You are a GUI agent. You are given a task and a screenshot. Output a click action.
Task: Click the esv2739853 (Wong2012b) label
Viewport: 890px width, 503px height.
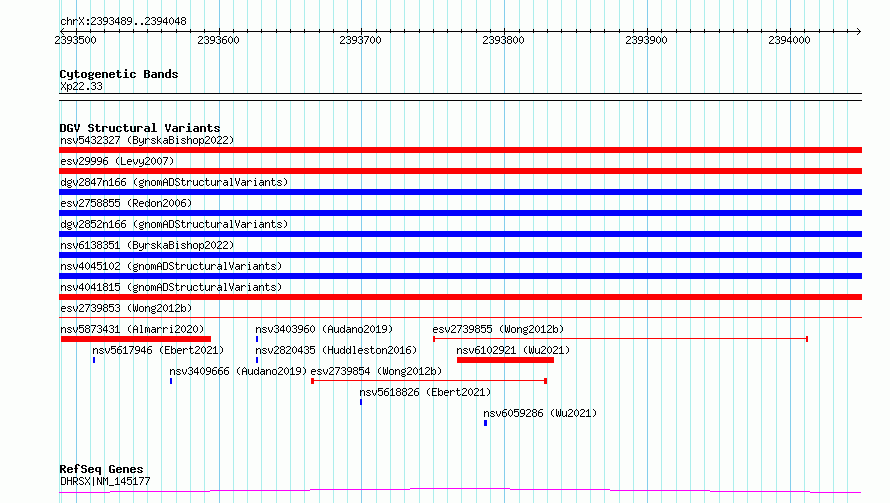click(x=126, y=308)
